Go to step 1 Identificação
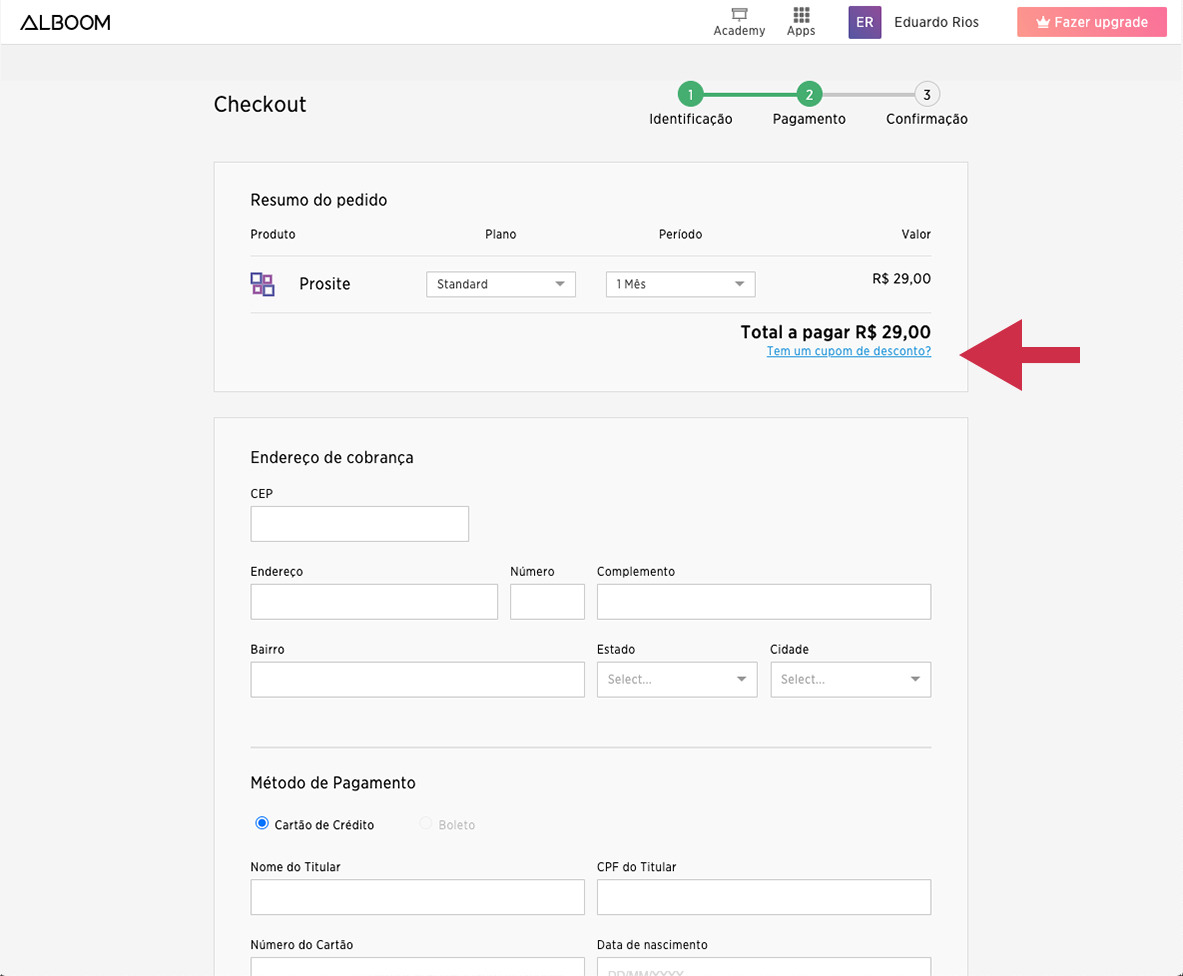 click(690, 95)
